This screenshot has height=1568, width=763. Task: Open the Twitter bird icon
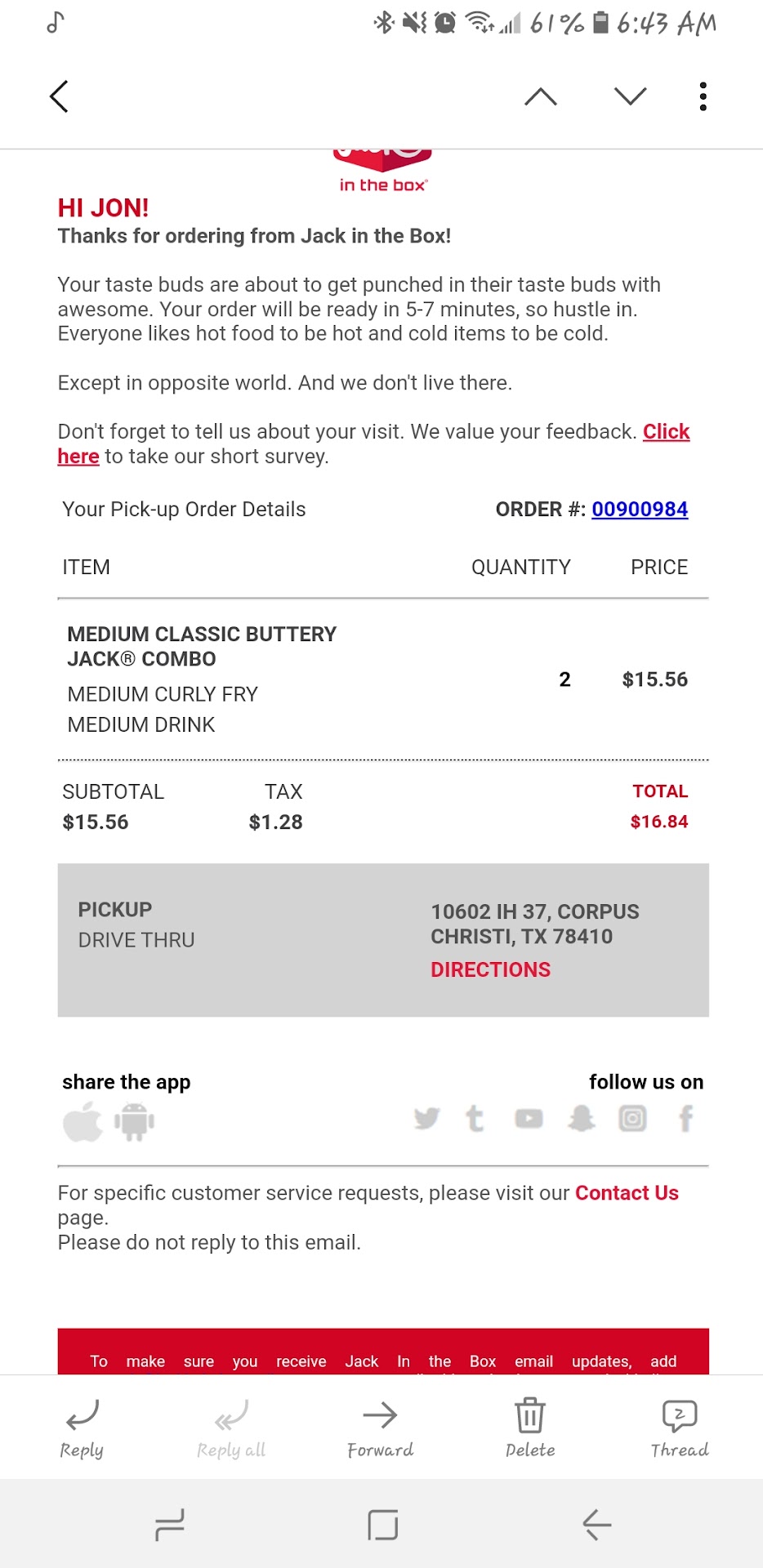click(x=426, y=1118)
